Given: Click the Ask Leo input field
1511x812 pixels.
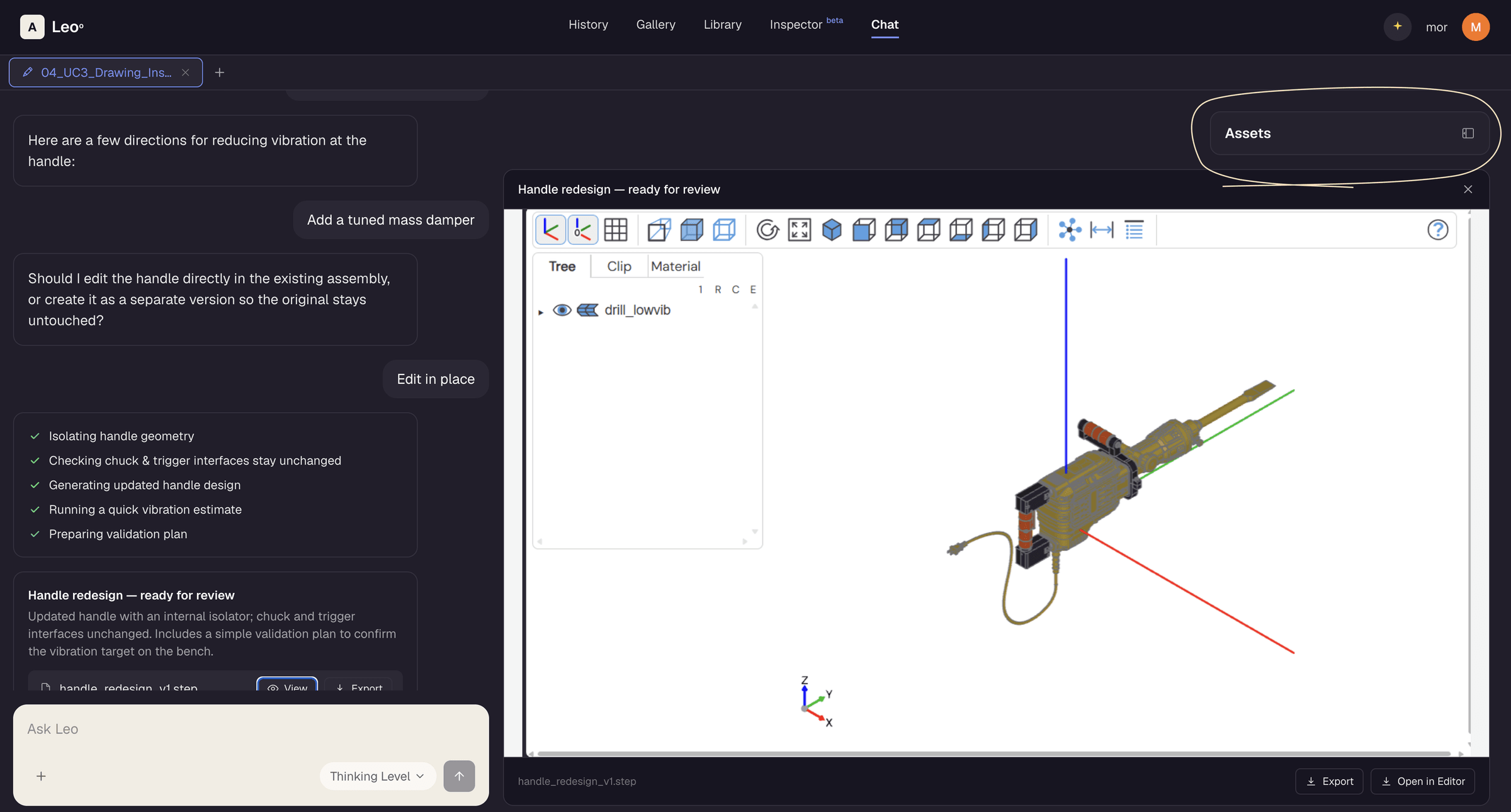Looking at the screenshot, I should click(251, 729).
